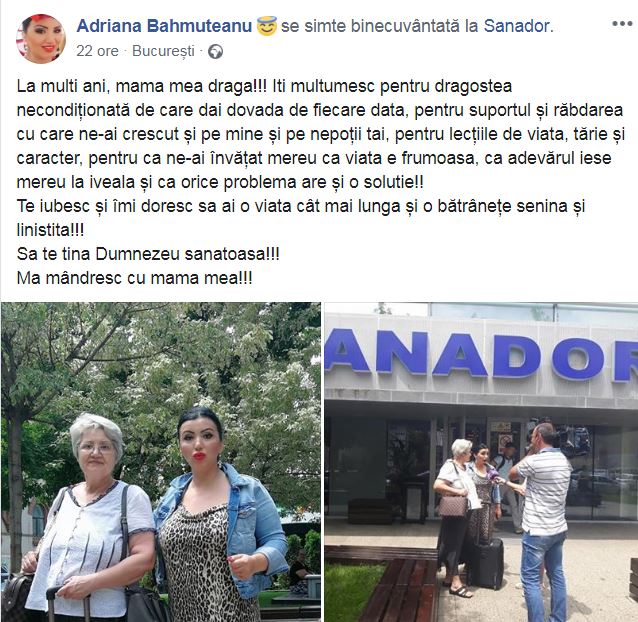638x622 pixels.
Task: Click the woman in denim jacket
Action: point(220,515)
